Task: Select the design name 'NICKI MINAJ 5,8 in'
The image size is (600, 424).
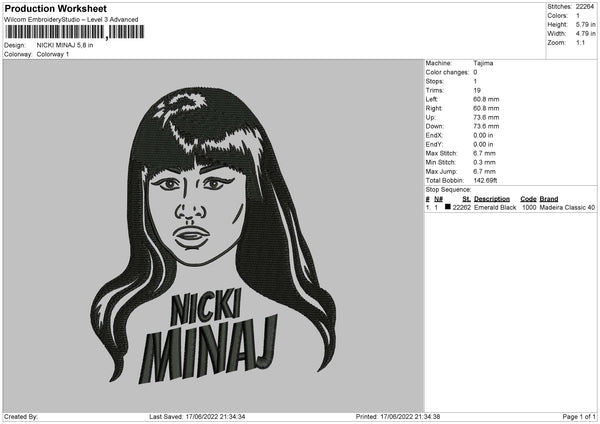Action: [65, 45]
